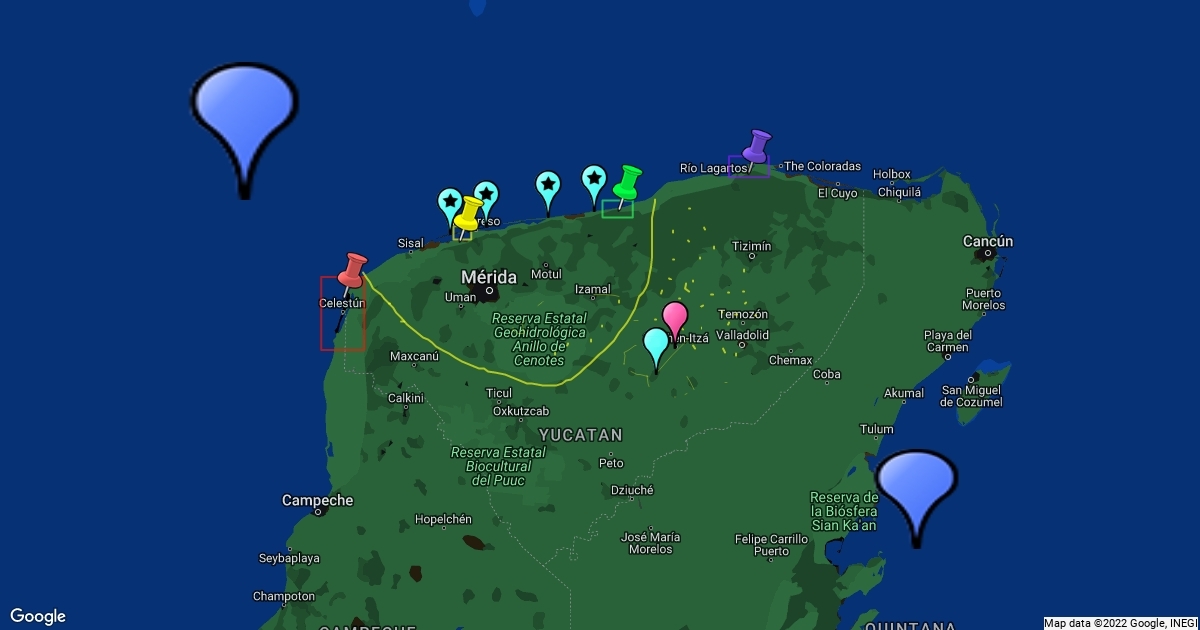This screenshot has width=1200, height=630.
Task: Select the pink marker at Chichén-Itzá
Action: tap(675, 320)
